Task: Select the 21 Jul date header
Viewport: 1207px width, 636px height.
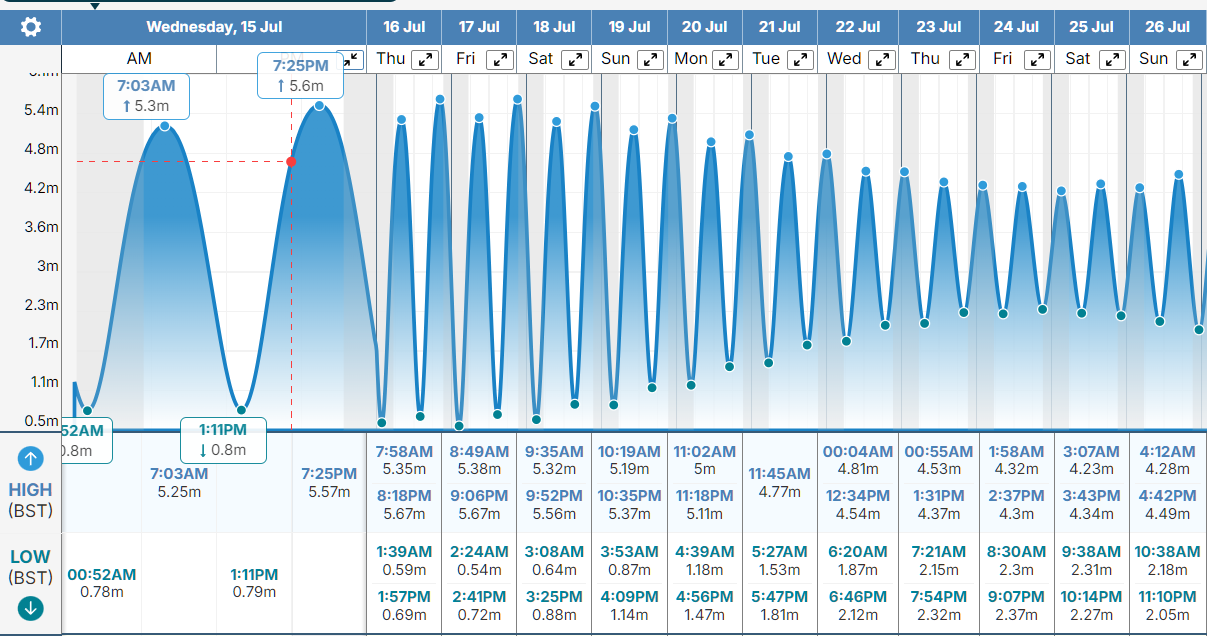Action: tap(779, 27)
